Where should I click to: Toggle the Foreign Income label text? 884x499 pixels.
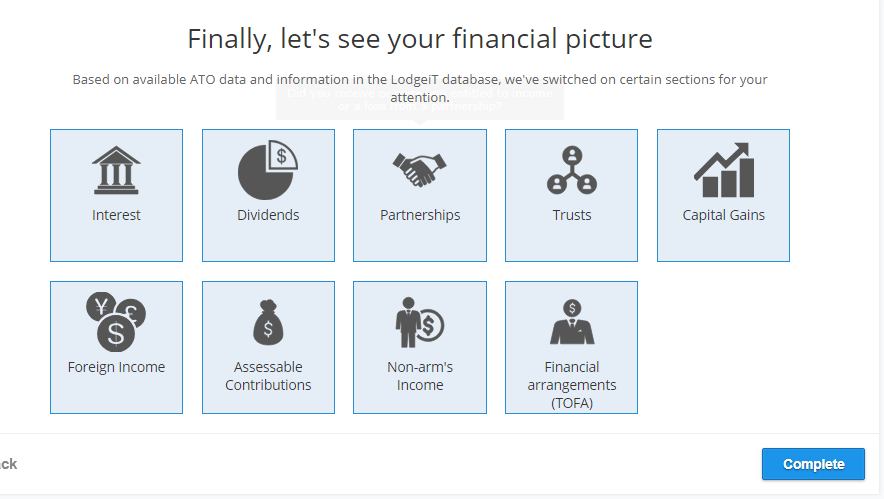pyautogui.click(x=116, y=367)
